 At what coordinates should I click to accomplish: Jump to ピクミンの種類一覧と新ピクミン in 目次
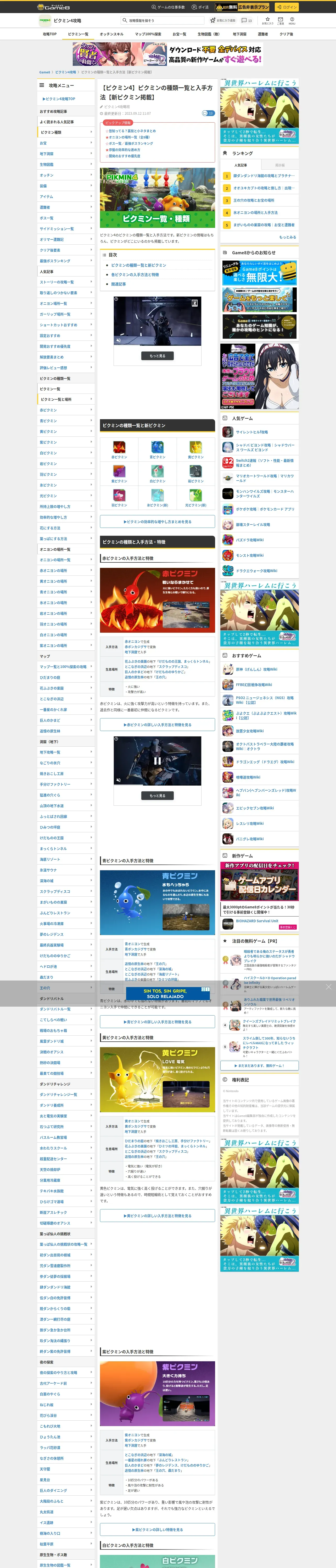point(138,266)
